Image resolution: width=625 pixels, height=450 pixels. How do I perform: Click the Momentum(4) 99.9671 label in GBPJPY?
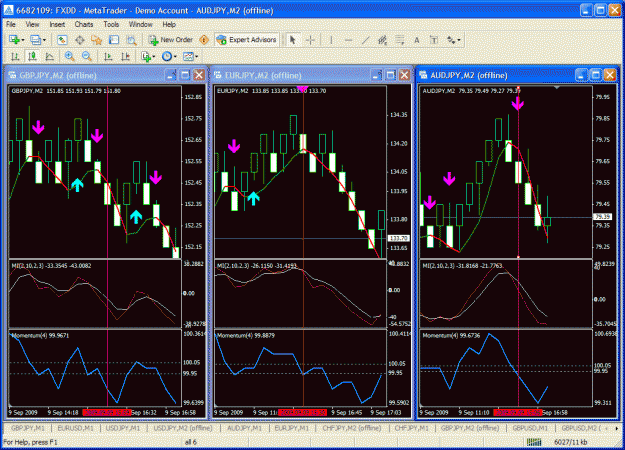pyautogui.click(x=40, y=336)
